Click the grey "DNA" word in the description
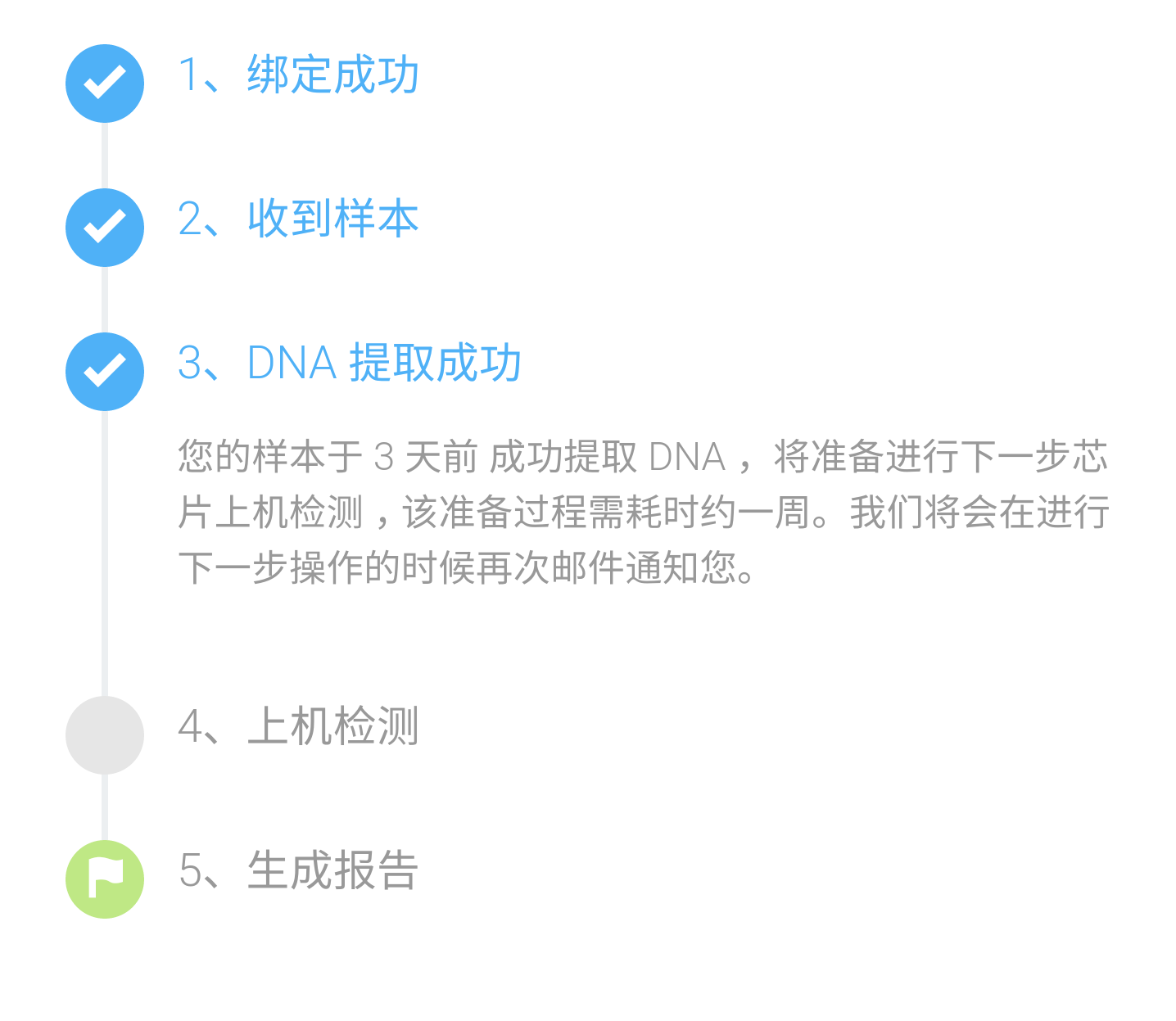 pyautogui.click(x=686, y=457)
